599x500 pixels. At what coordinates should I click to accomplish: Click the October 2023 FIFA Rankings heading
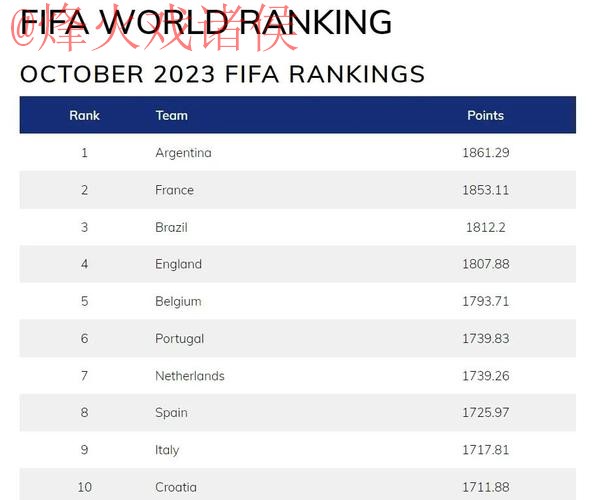pyautogui.click(x=222, y=74)
